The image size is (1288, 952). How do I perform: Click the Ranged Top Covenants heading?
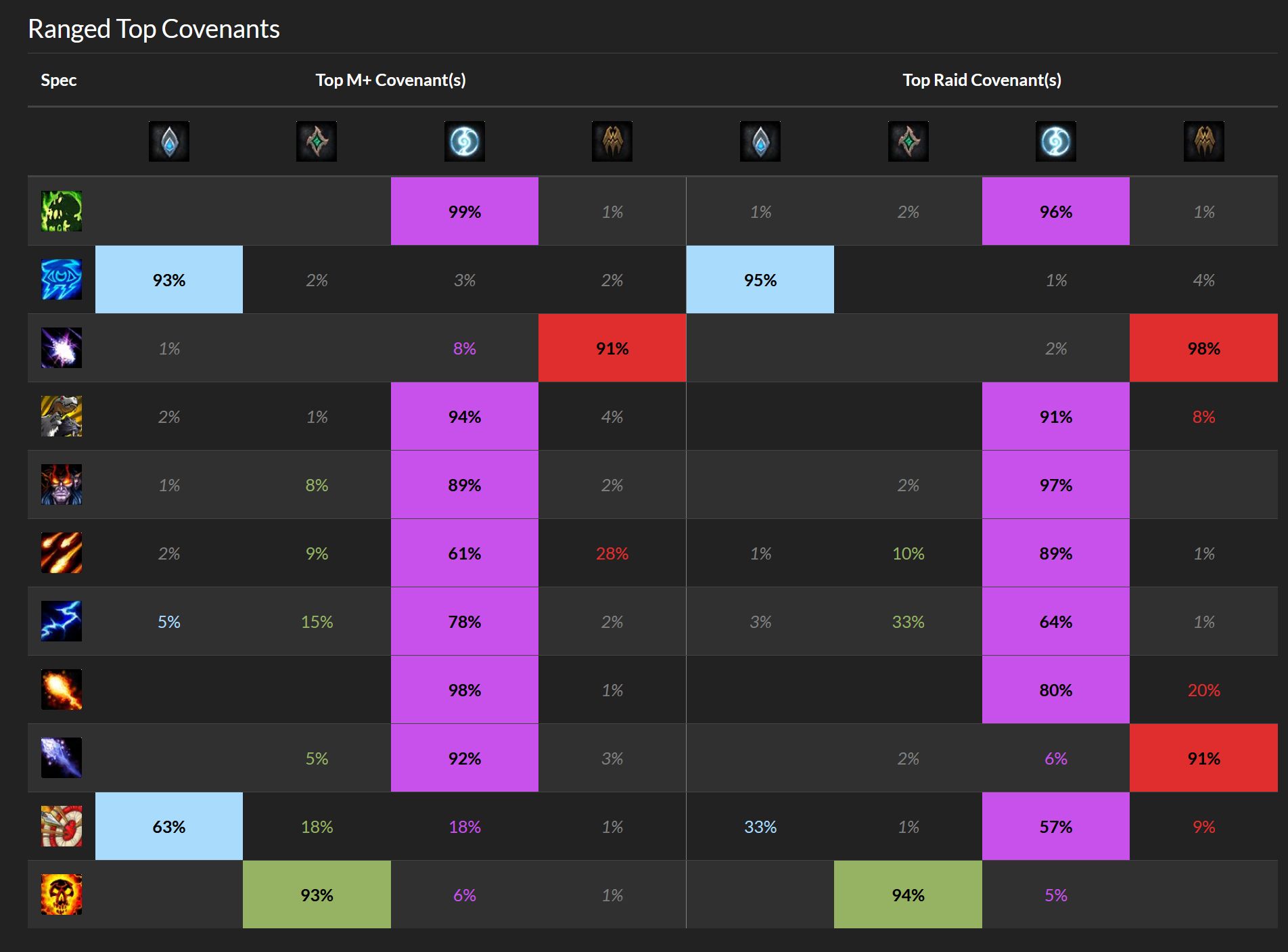tap(154, 29)
